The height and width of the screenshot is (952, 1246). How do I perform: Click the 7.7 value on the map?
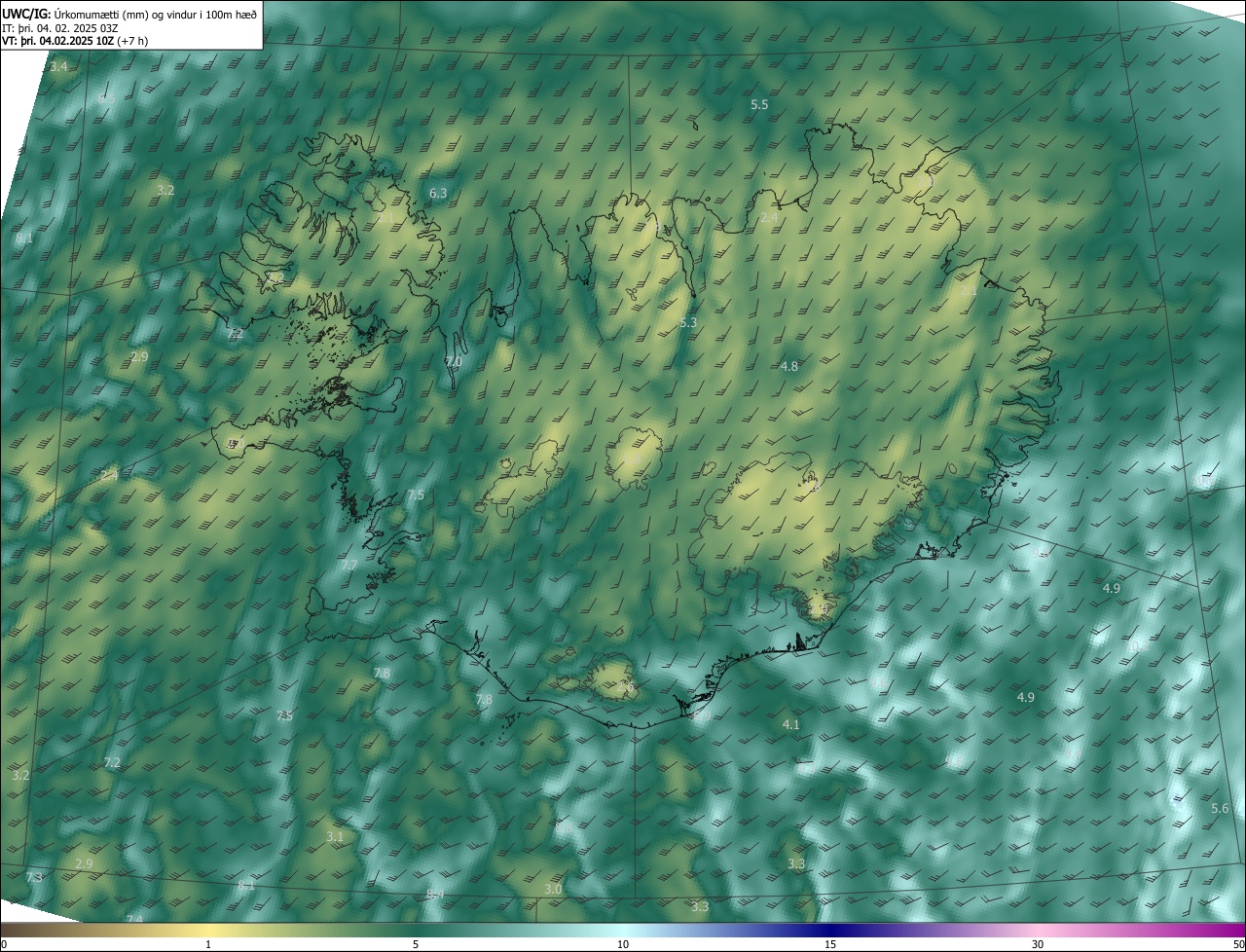pyautogui.click(x=349, y=566)
